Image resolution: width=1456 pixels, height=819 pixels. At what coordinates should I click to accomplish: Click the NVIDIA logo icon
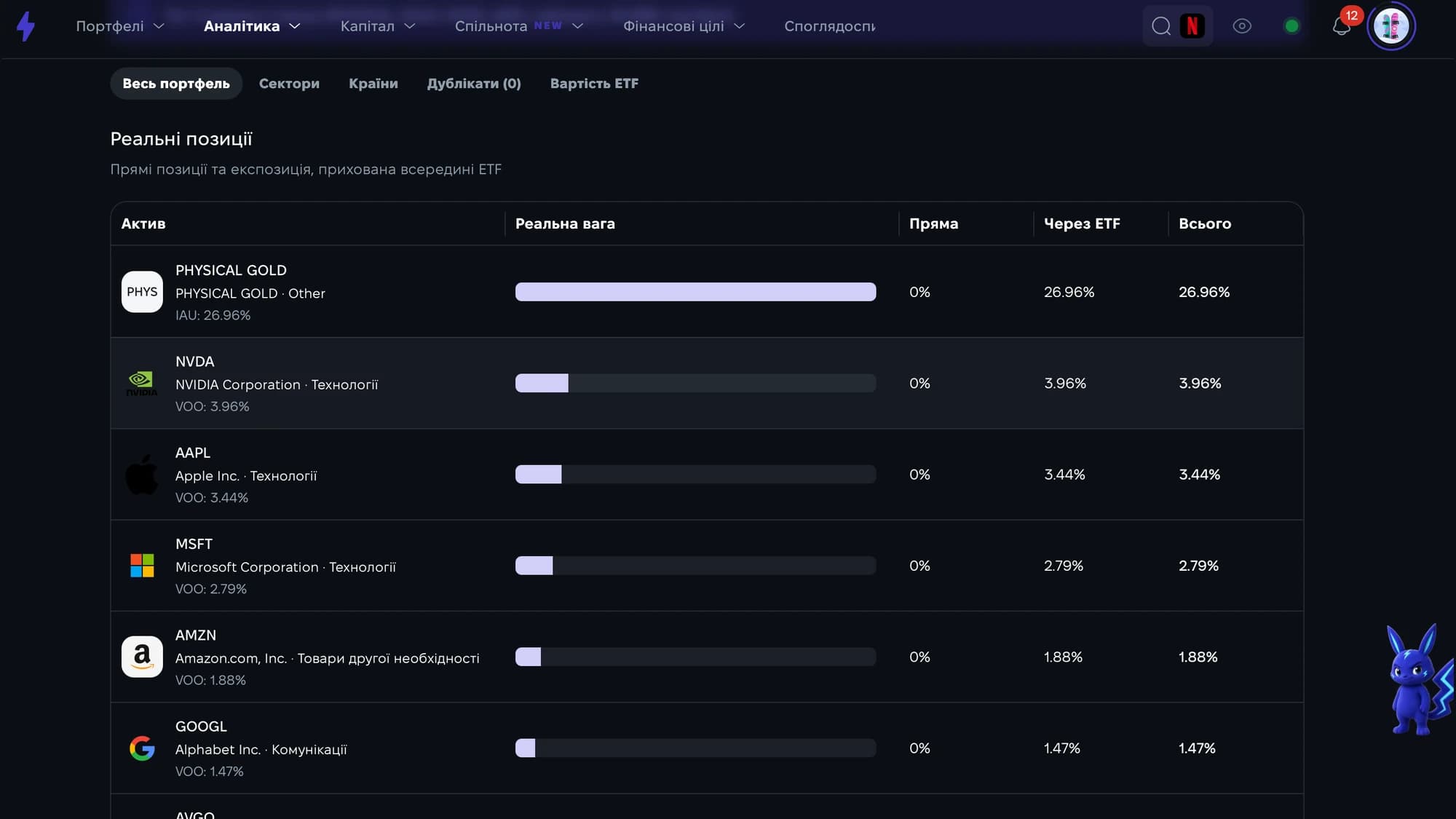click(x=142, y=383)
